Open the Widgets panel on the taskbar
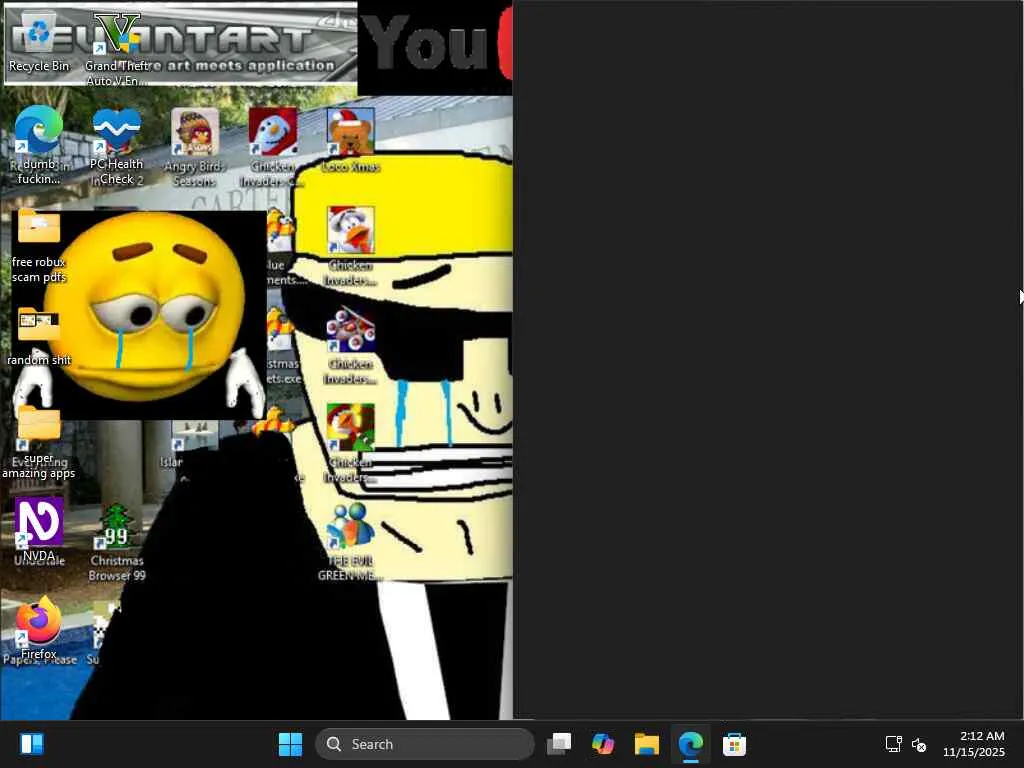This screenshot has height=768, width=1024. click(x=31, y=744)
